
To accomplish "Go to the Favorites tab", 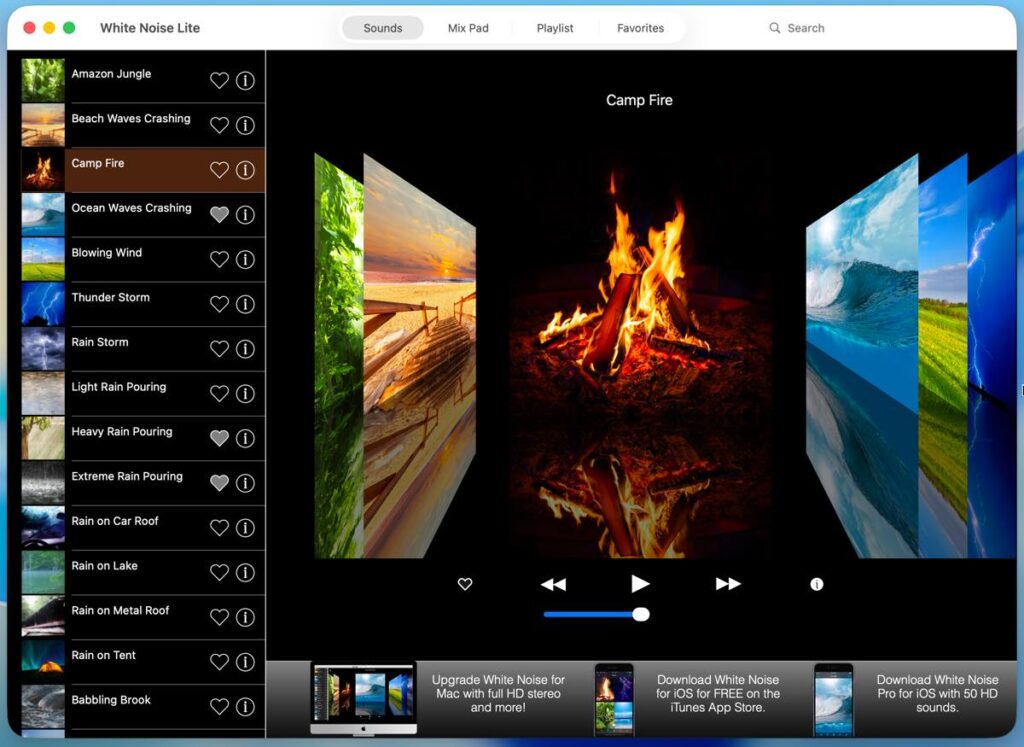I will coord(640,28).
